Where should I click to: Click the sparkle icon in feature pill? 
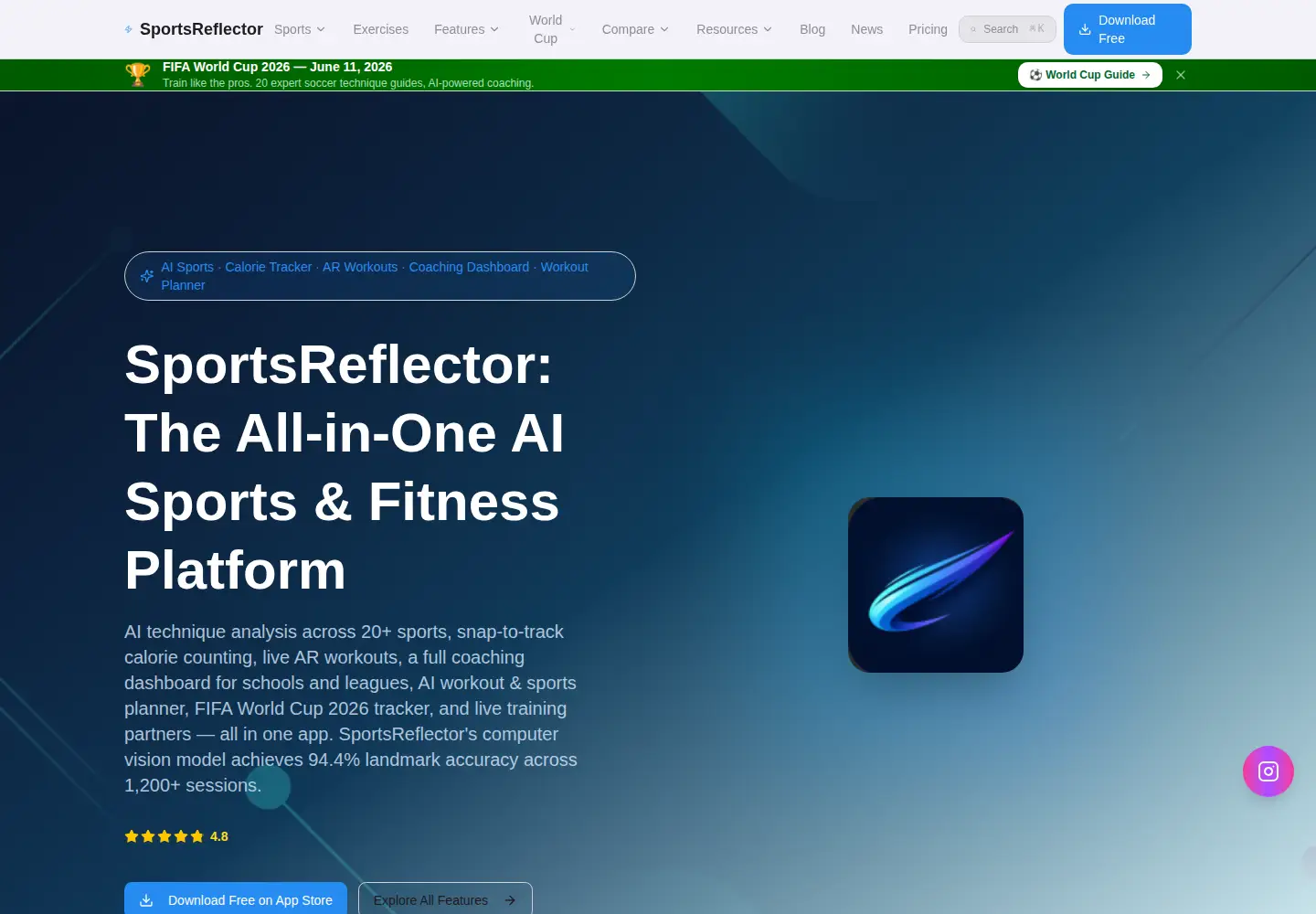click(147, 276)
